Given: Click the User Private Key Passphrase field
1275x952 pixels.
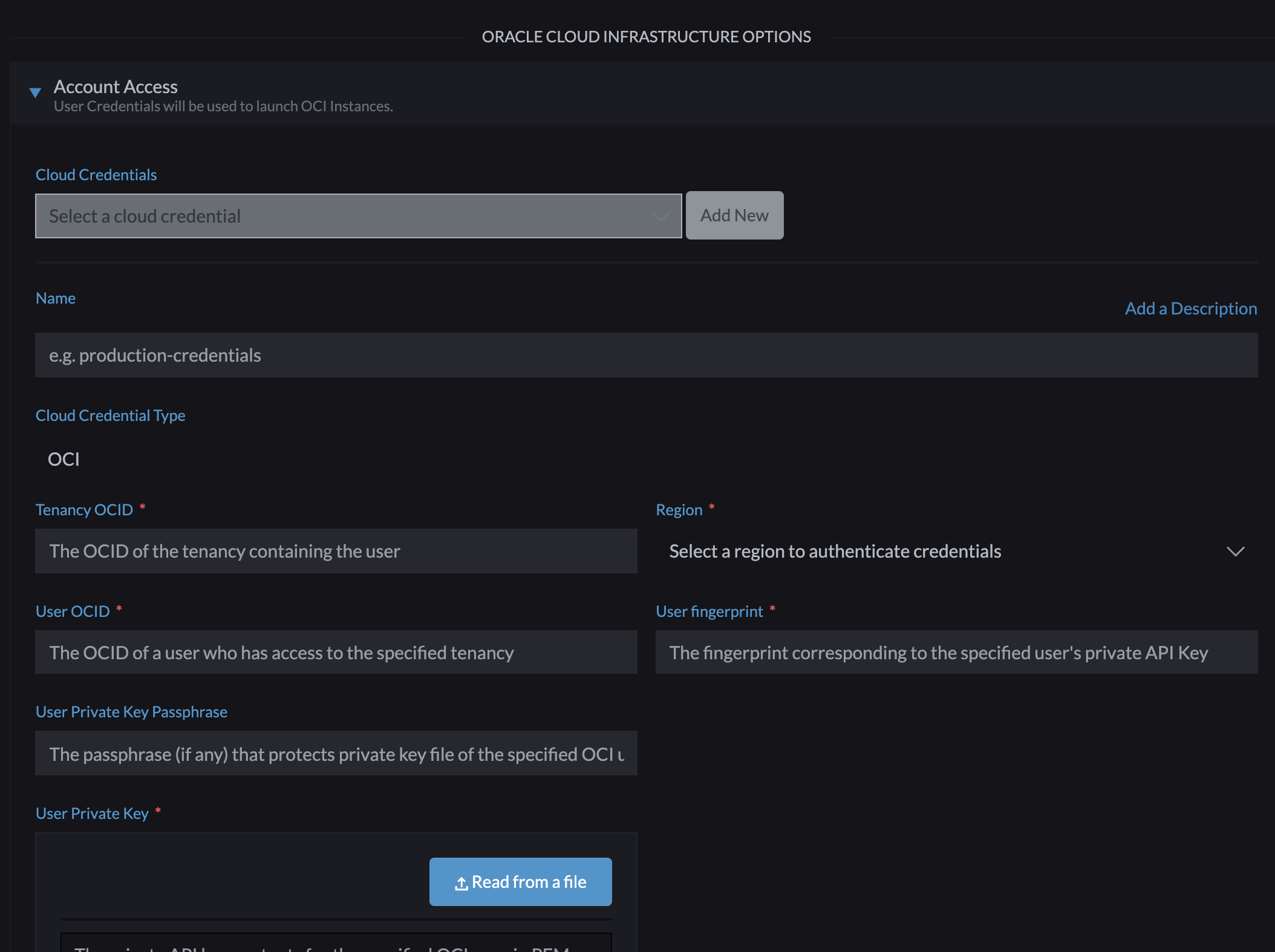Looking at the screenshot, I should point(336,754).
